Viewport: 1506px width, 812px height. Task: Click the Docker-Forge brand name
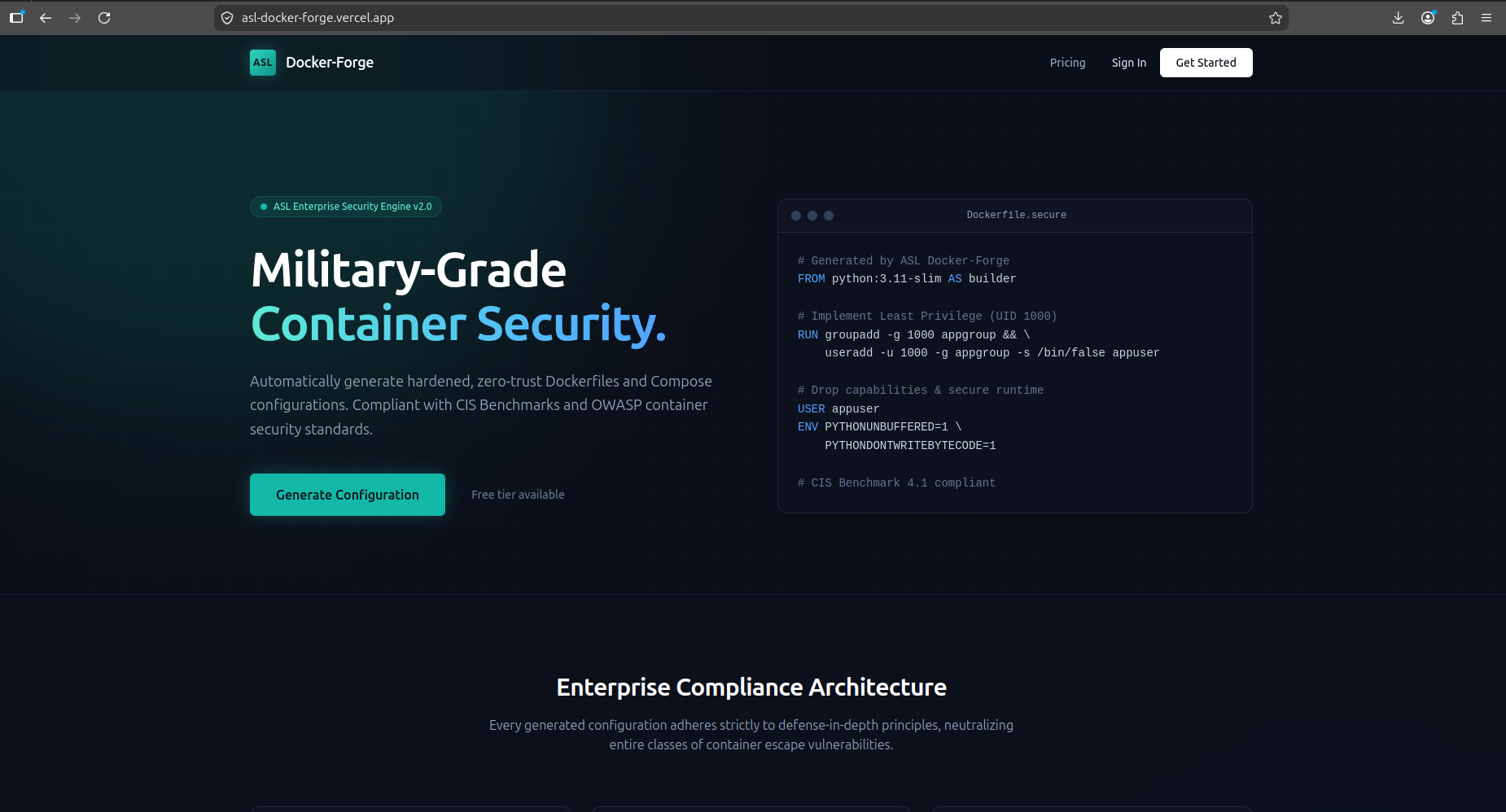[330, 63]
